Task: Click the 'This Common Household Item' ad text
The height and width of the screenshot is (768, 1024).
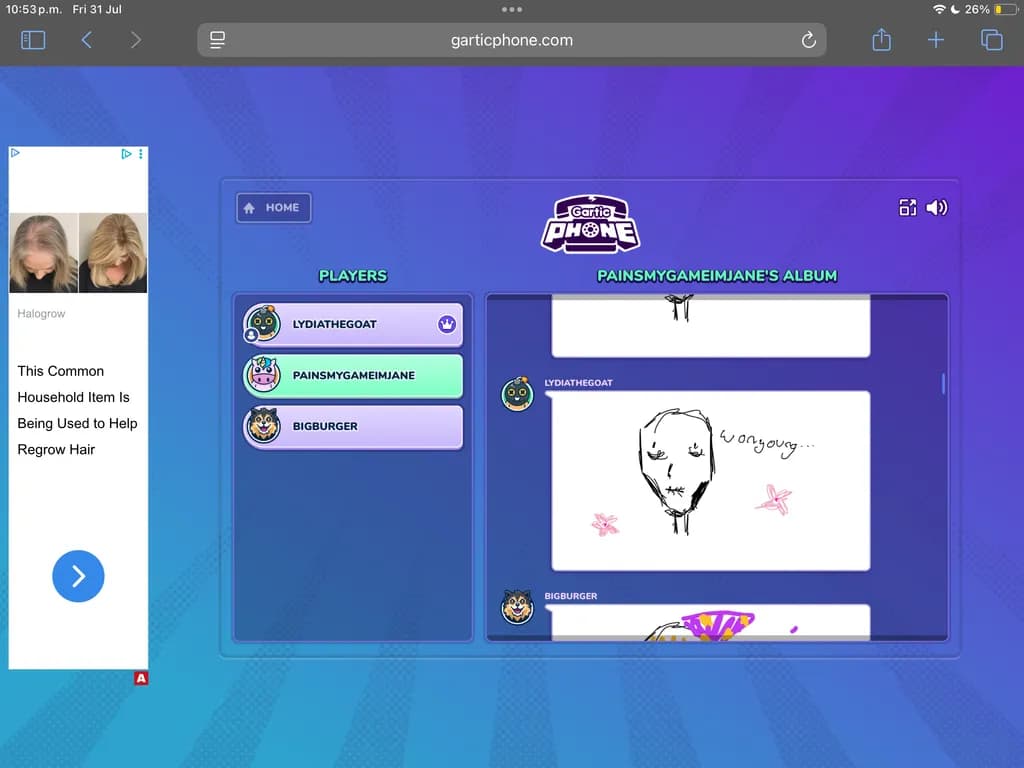Action: click(x=77, y=410)
